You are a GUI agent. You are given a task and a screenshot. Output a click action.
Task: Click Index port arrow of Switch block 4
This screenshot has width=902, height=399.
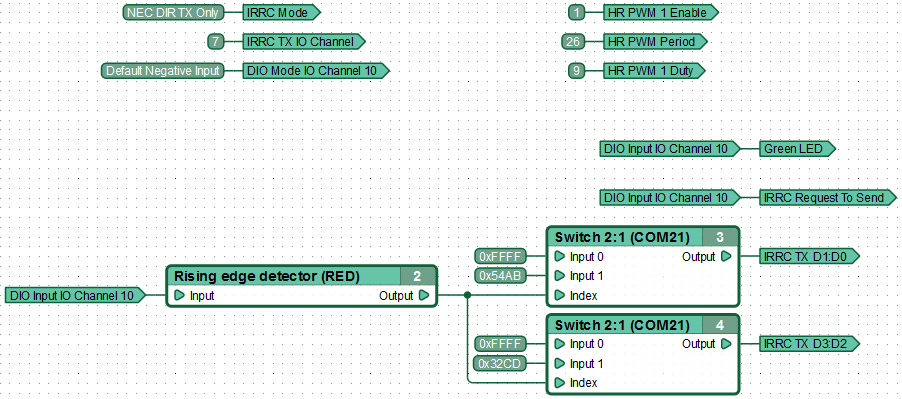tap(559, 383)
